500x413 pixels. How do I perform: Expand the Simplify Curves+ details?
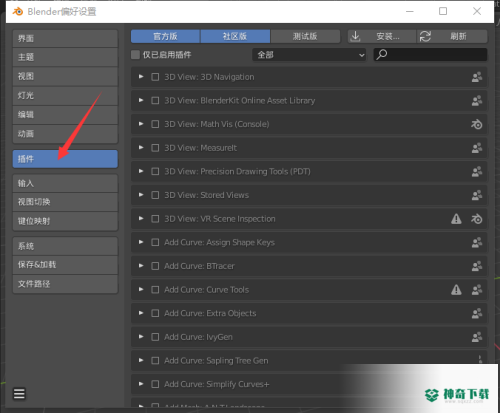141,384
